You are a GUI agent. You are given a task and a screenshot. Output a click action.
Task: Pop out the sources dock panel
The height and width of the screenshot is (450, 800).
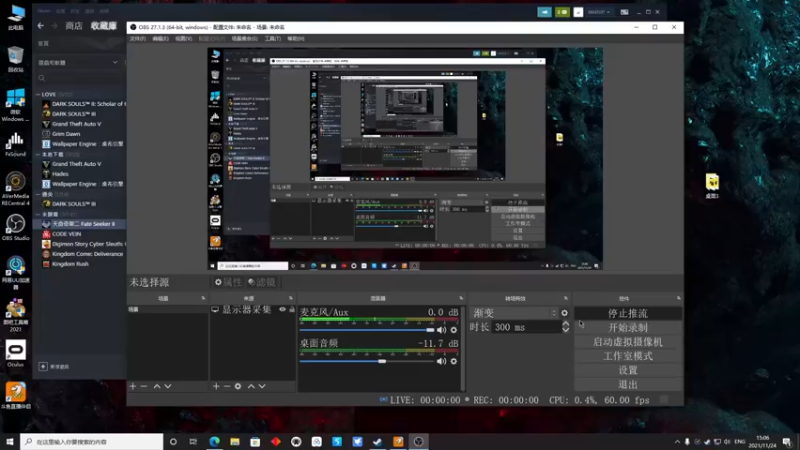click(291, 298)
